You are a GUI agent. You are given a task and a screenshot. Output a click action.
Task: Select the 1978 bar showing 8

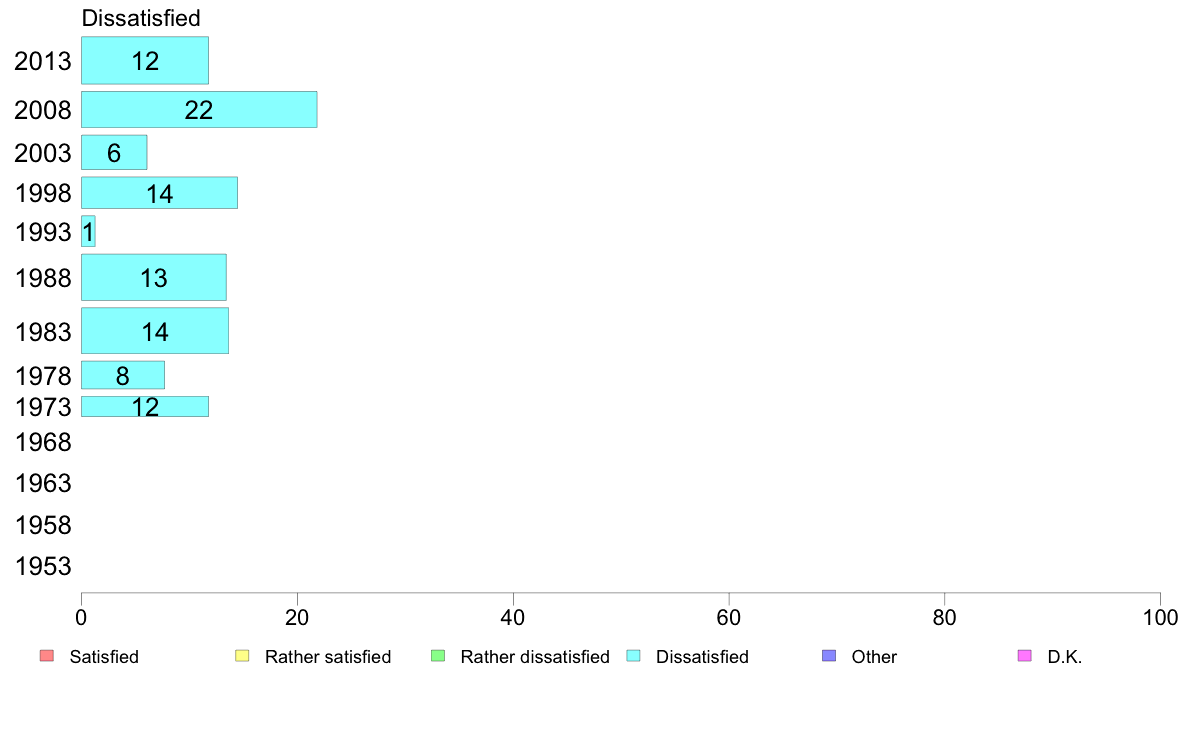click(x=123, y=375)
